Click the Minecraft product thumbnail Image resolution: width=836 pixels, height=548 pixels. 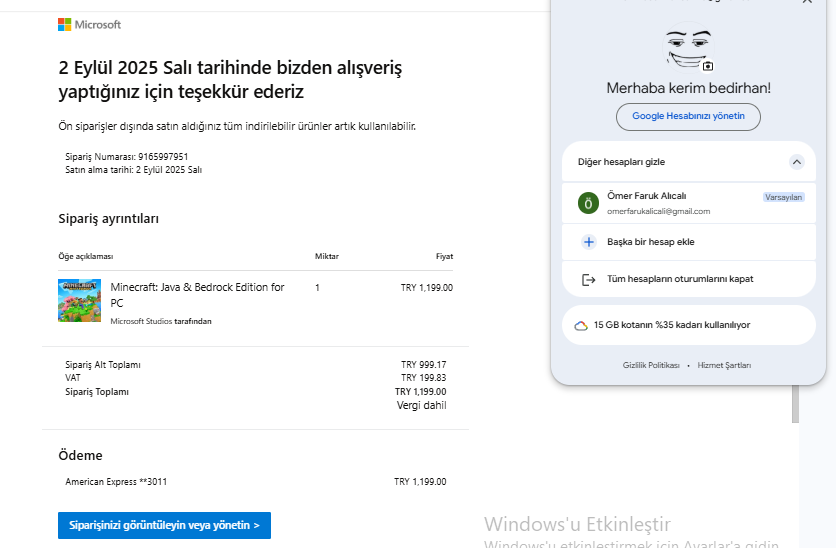click(x=79, y=301)
